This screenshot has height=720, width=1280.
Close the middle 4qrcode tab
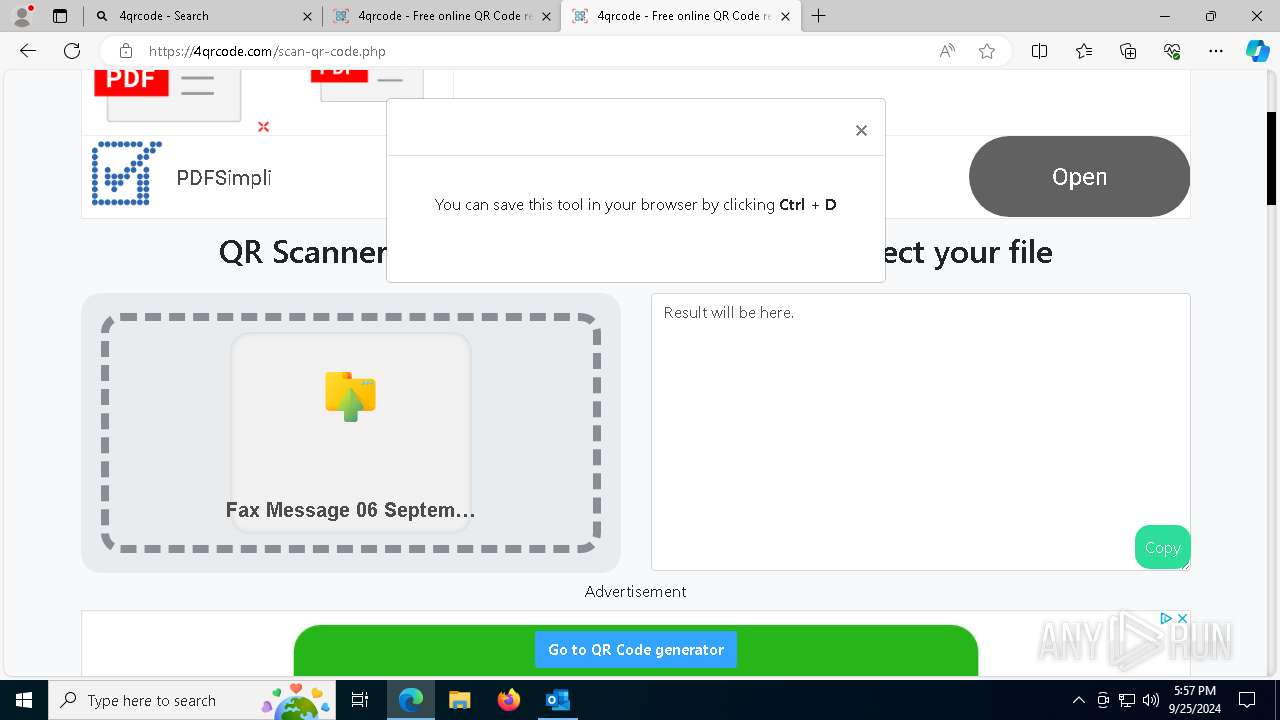tap(546, 16)
